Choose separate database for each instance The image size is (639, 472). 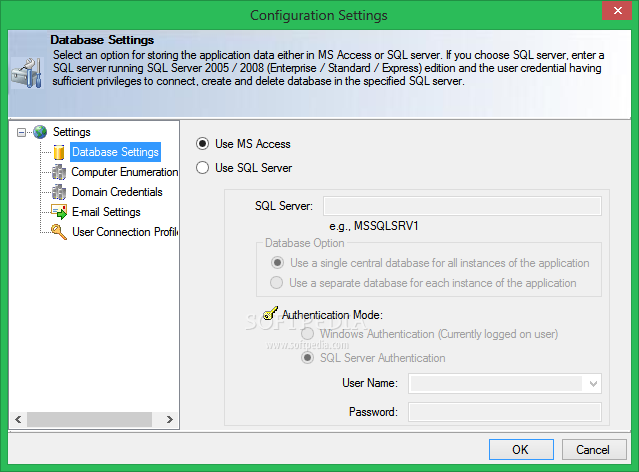[x=276, y=282]
